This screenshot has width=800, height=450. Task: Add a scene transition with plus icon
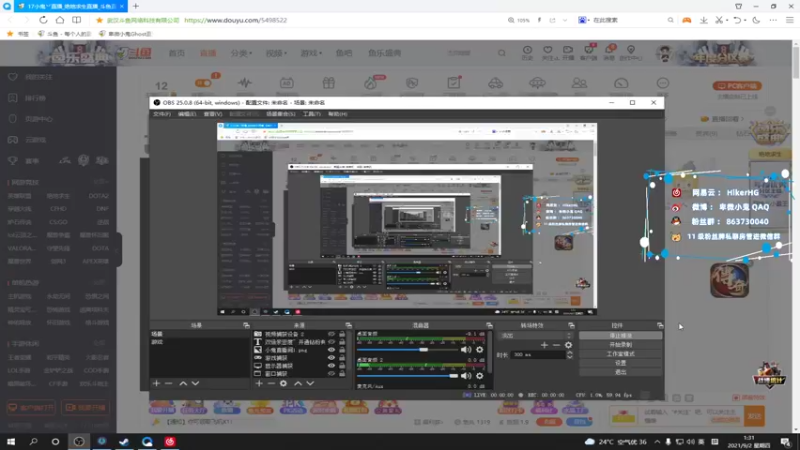pyautogui.click(x=544, y=345)
